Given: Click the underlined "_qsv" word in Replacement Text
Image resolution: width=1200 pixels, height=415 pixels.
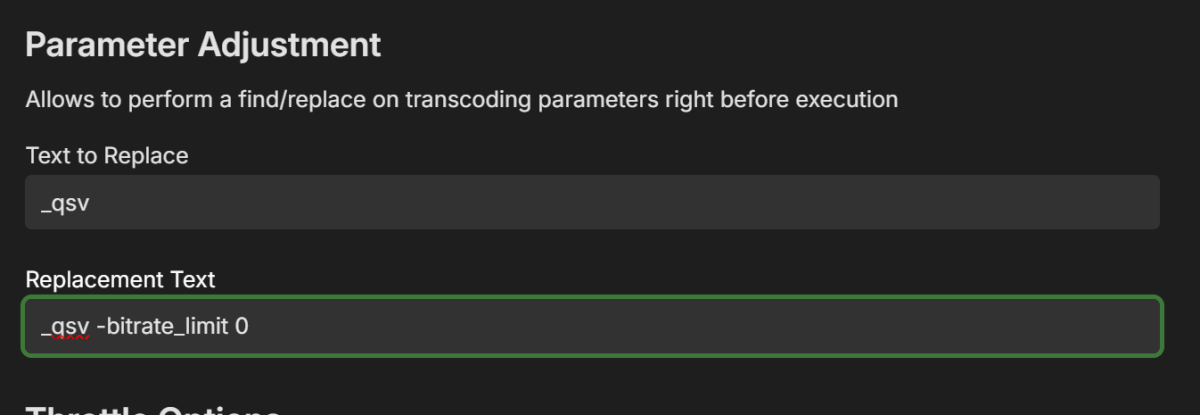Looking at the screenshot, I should click(x=65, y=326).
